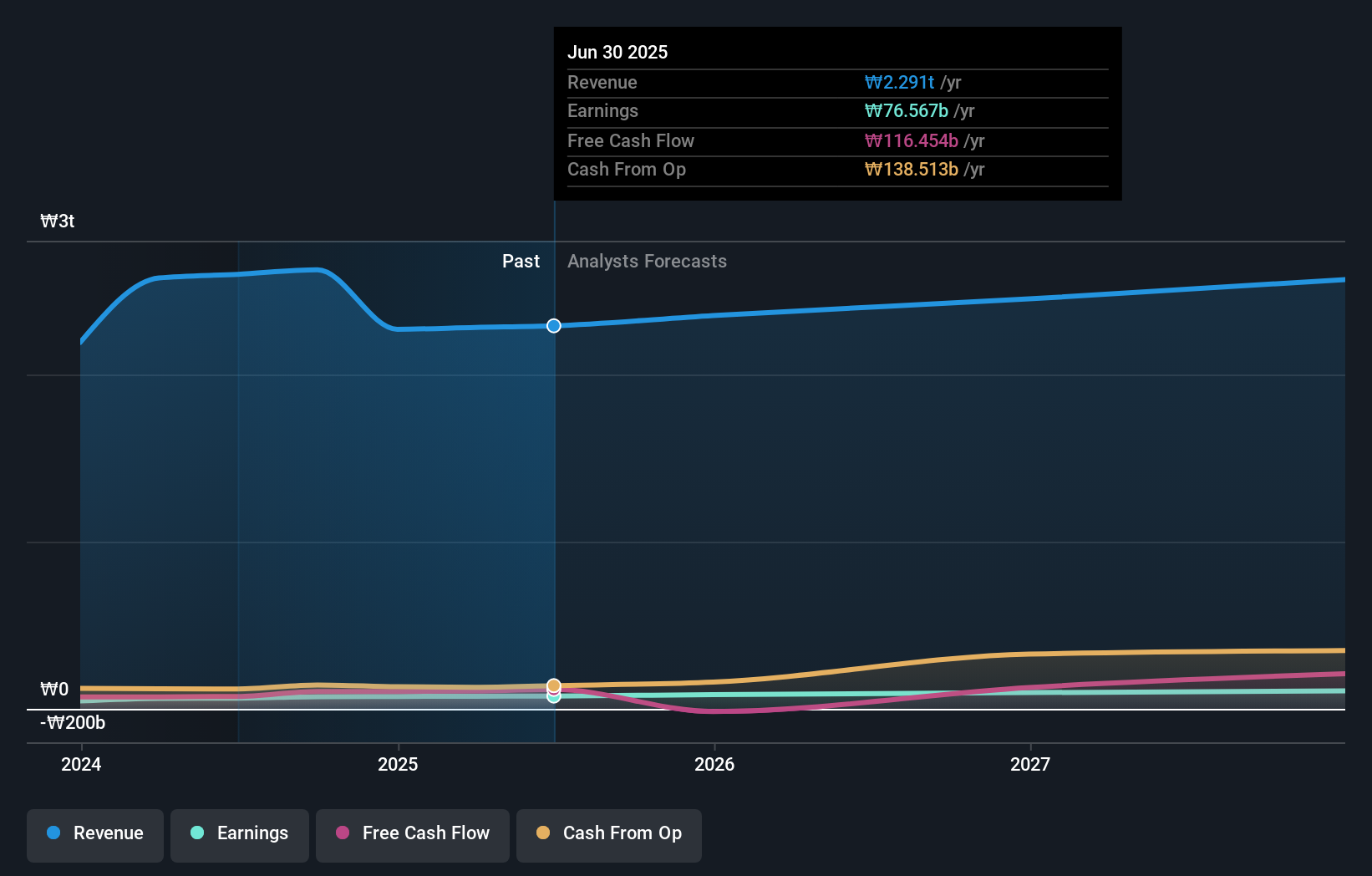Toggle the Free Cash Flow series off
The image size is (1372, 876).
(412, 833)
